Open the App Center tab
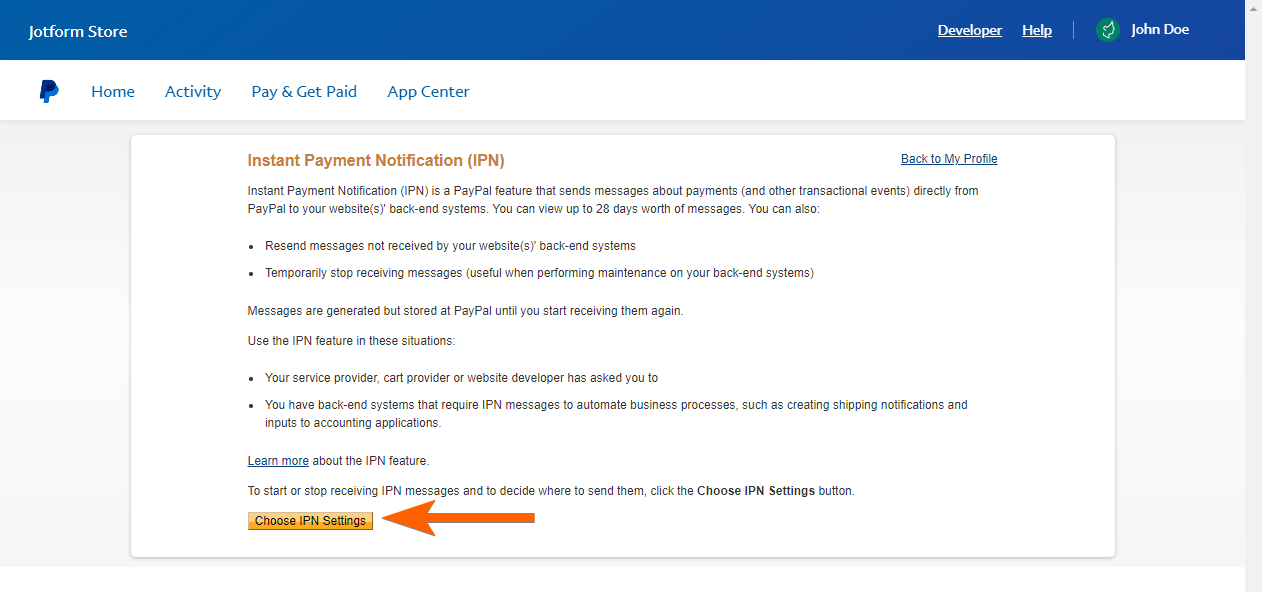Screen dimensions: 1262x592 tap(427, 91)
